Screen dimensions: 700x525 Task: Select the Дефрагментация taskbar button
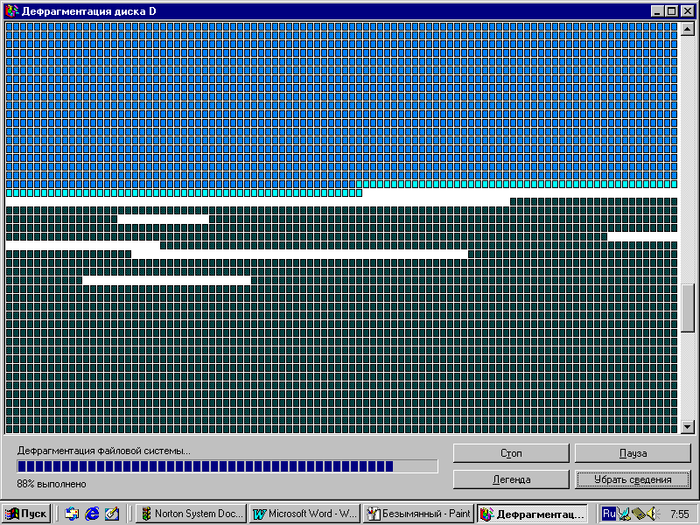(533, 513)
